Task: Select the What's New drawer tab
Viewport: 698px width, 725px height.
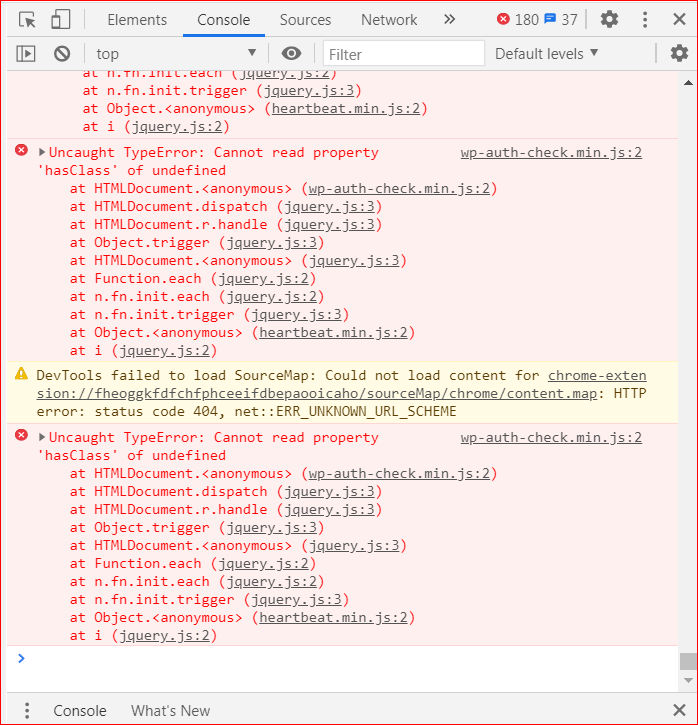Action: click(x=171, y=711)
